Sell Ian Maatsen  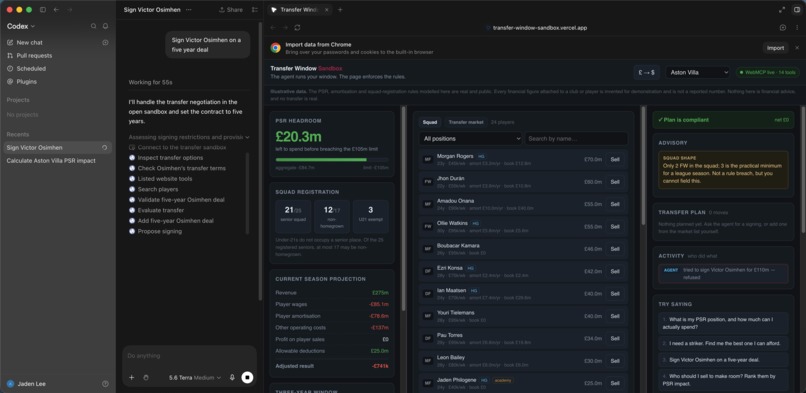[615, 294]
